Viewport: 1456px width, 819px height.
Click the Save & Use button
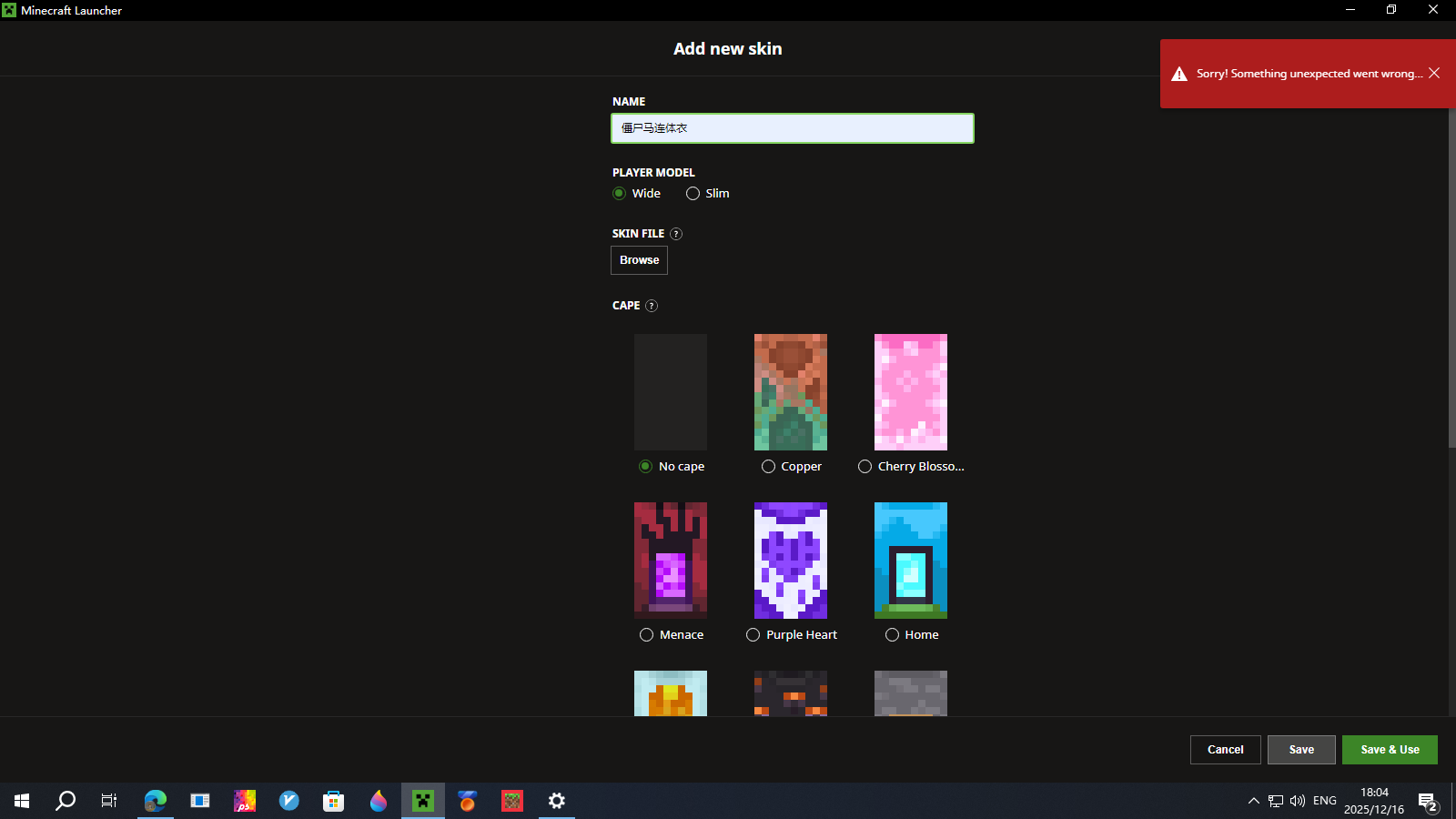(1390, 750)
